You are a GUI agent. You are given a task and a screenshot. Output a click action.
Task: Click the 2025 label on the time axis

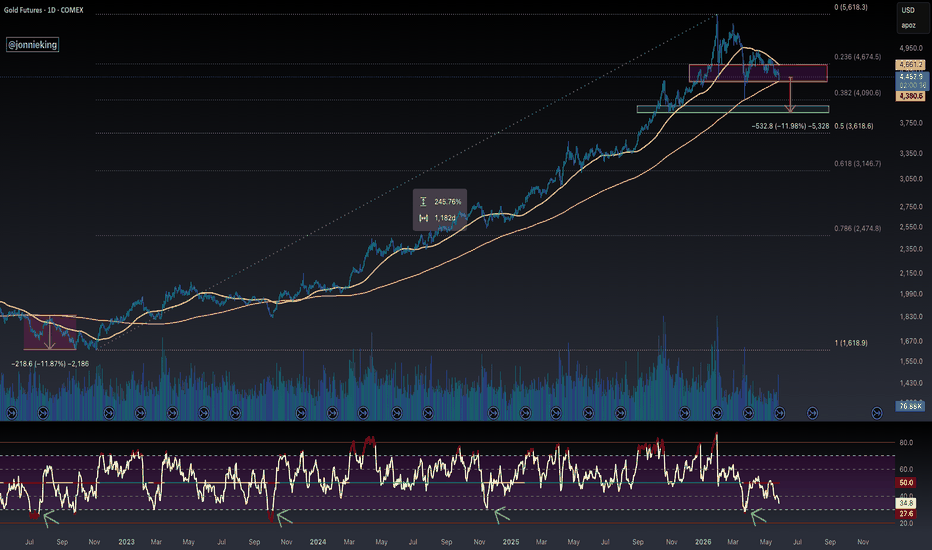click(x=511, y=542)
